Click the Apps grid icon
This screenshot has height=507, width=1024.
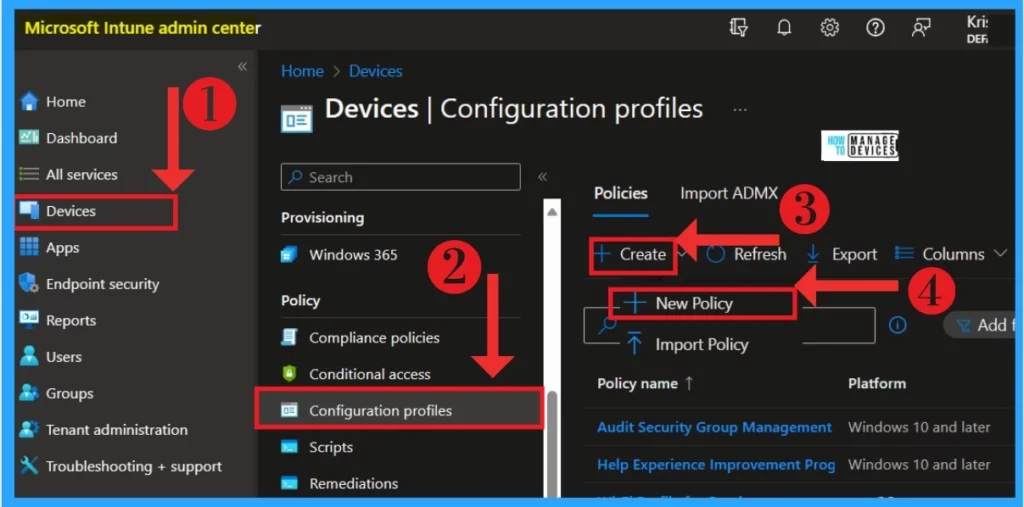[x=29, y=247]
